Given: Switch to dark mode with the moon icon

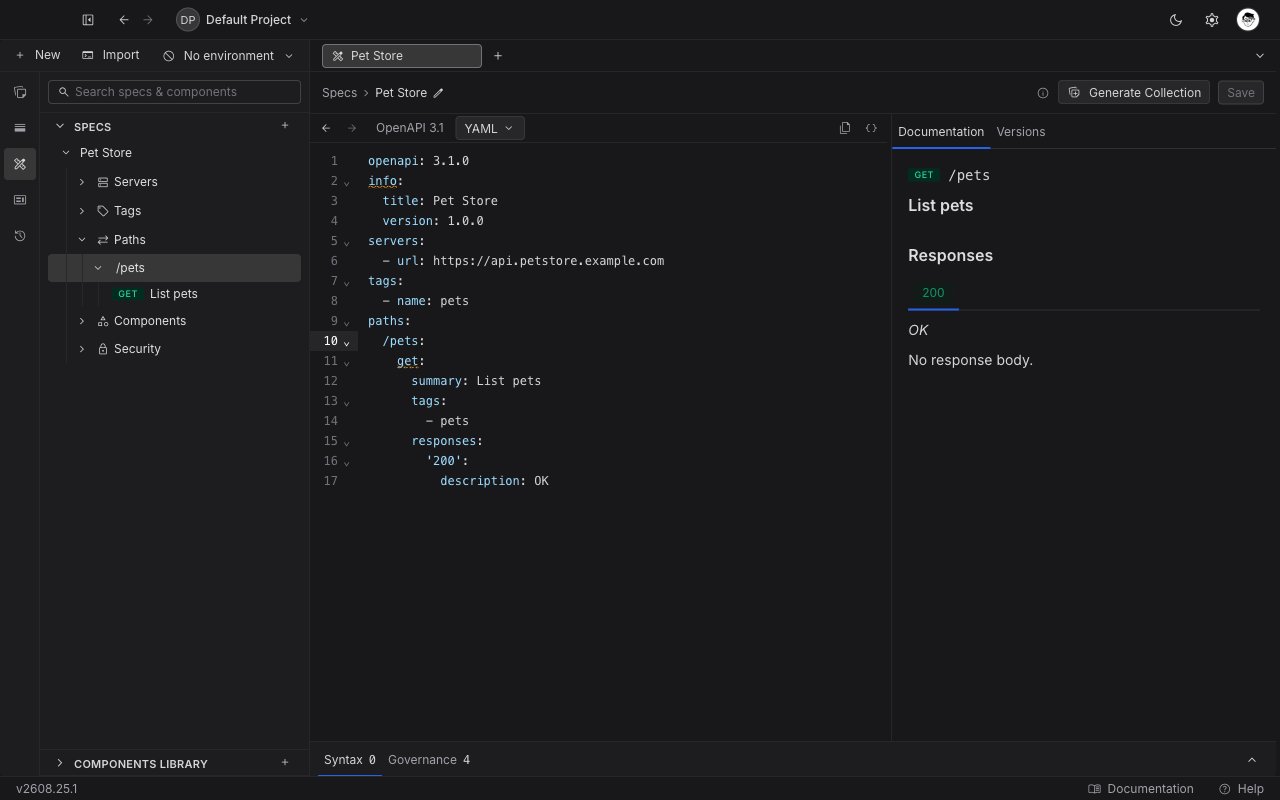Looking at the screenshot, I should [x=1176, y=20].
